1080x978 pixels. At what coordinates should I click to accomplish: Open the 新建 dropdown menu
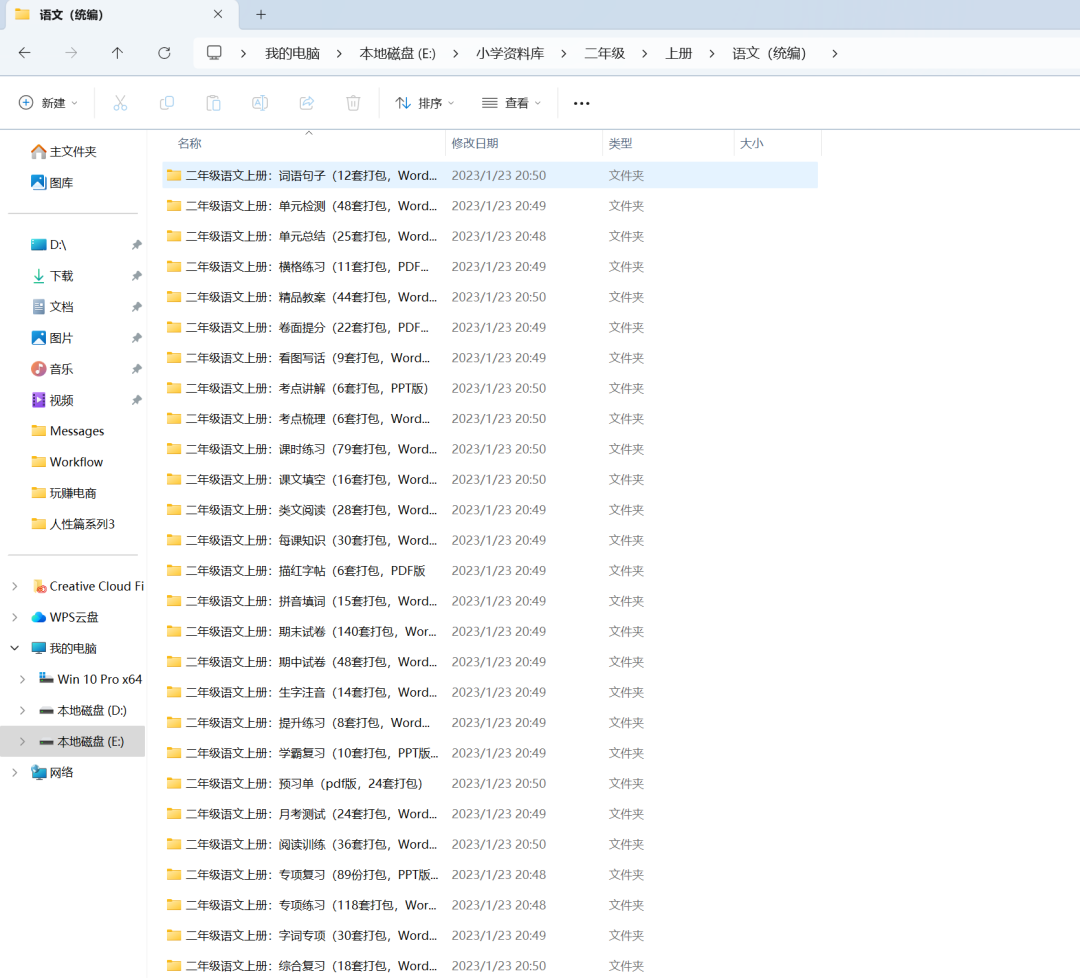(x=48, y=103)
